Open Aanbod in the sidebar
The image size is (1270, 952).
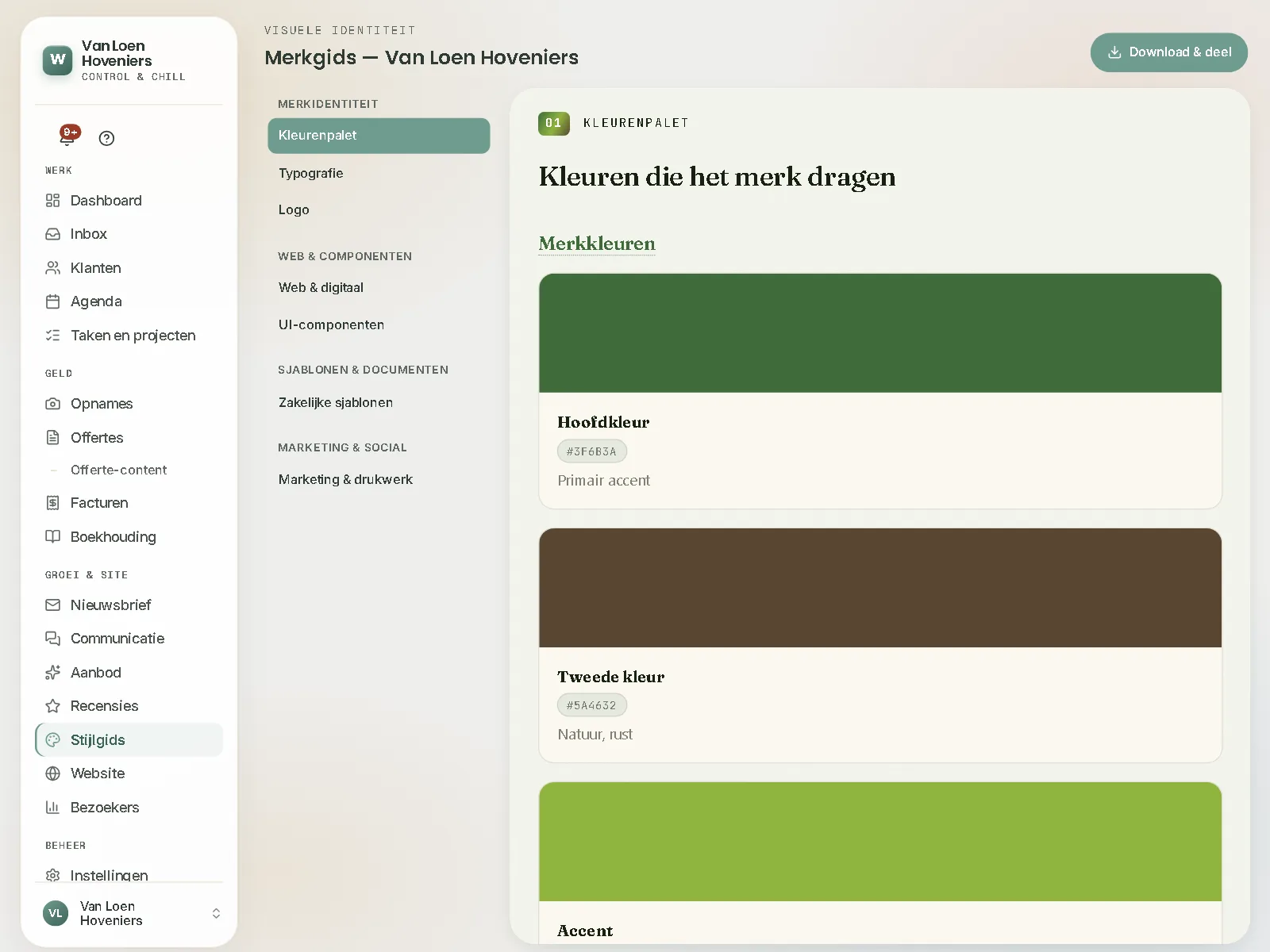(129, 673)
